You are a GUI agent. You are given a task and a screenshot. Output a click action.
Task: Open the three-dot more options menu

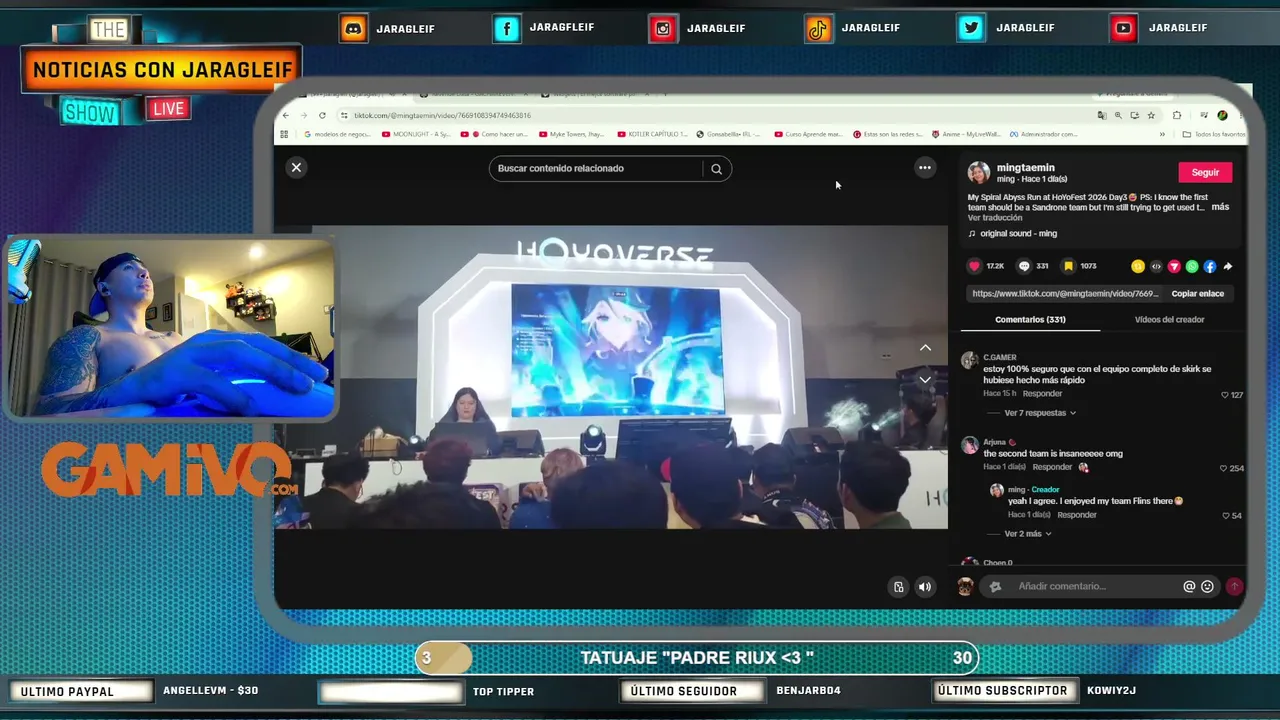tap(925, 168)
